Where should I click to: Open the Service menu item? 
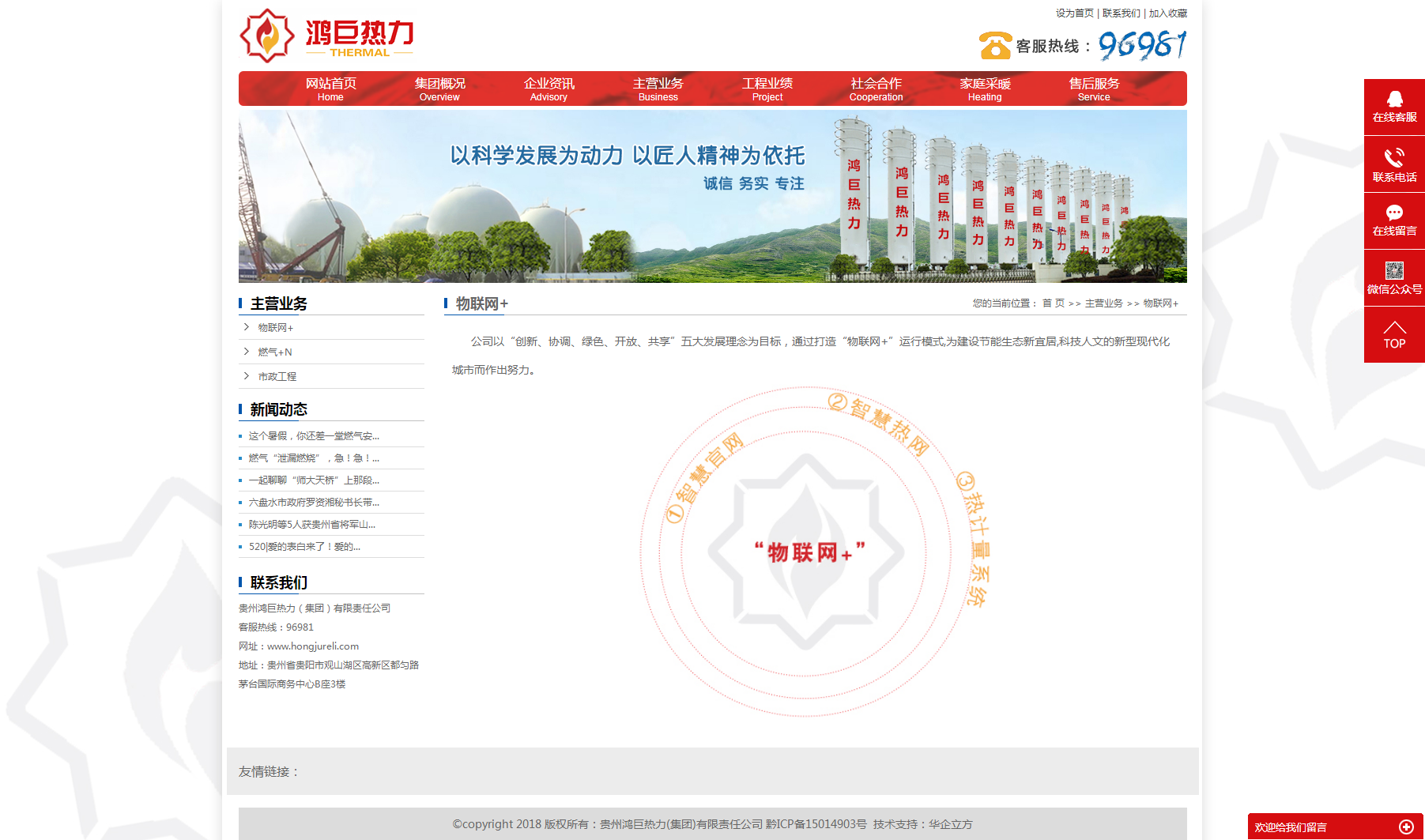pyautogui.click(x=1094, y=89)
